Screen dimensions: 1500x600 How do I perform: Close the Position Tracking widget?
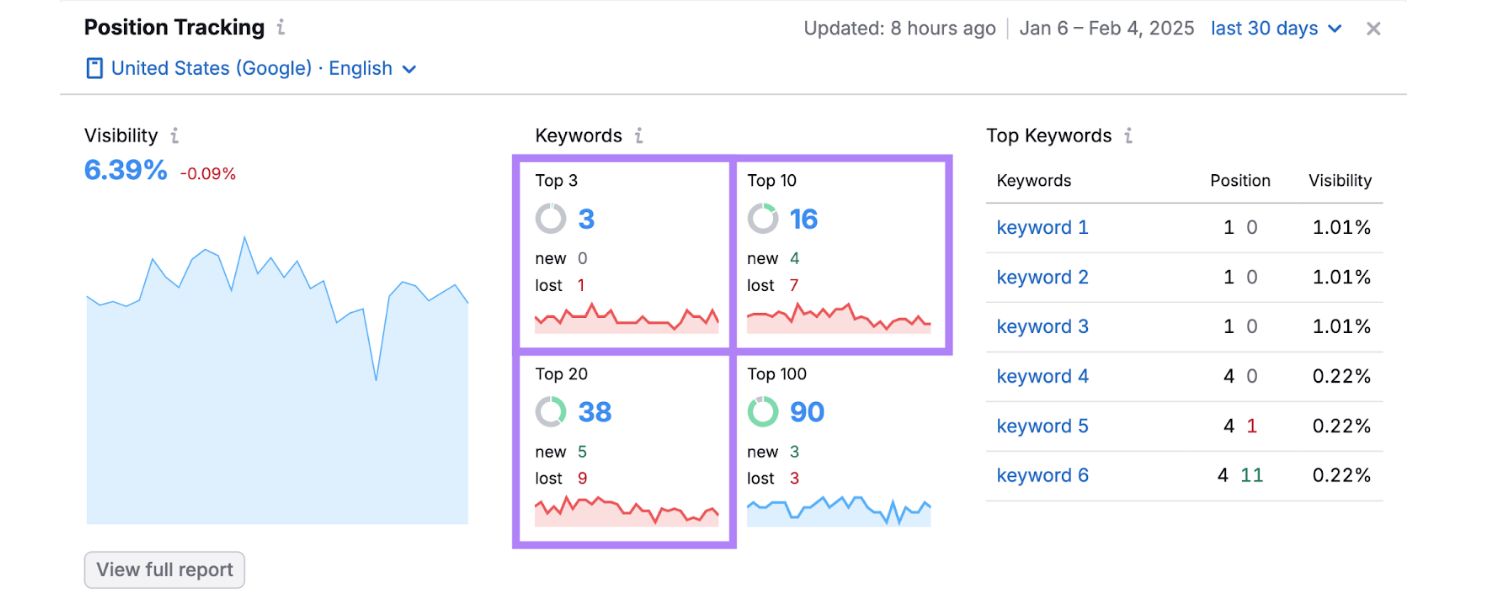tap(1373, 28)
